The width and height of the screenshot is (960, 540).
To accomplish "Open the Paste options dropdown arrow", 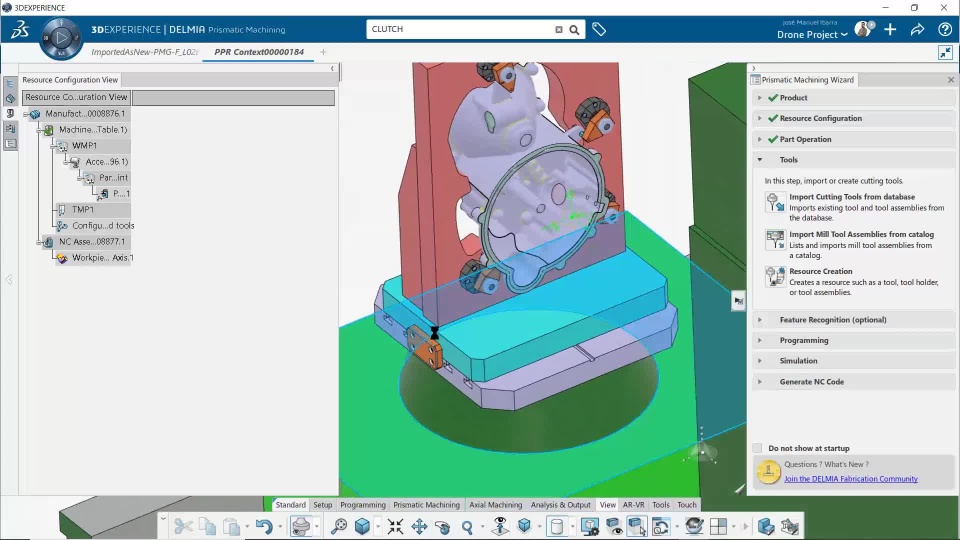I will click(247, 527).
